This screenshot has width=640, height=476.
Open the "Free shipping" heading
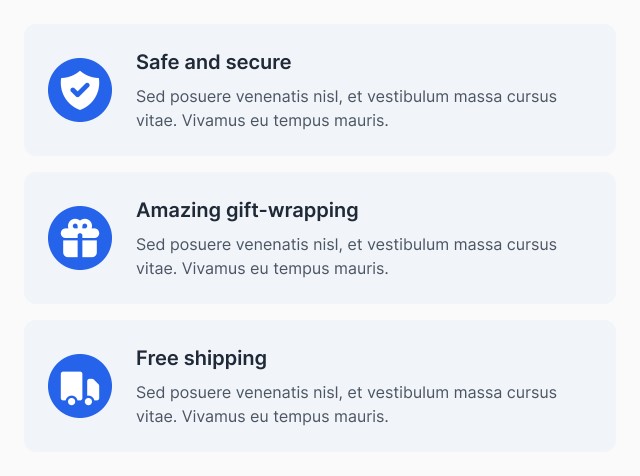202,358
